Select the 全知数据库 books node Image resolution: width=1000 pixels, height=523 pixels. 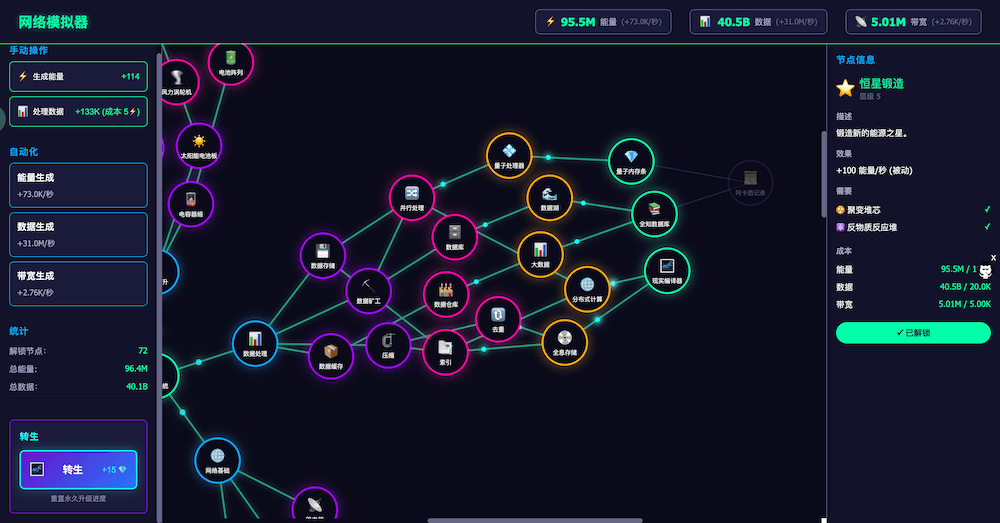pyautogui.click(x=654, y=213)
